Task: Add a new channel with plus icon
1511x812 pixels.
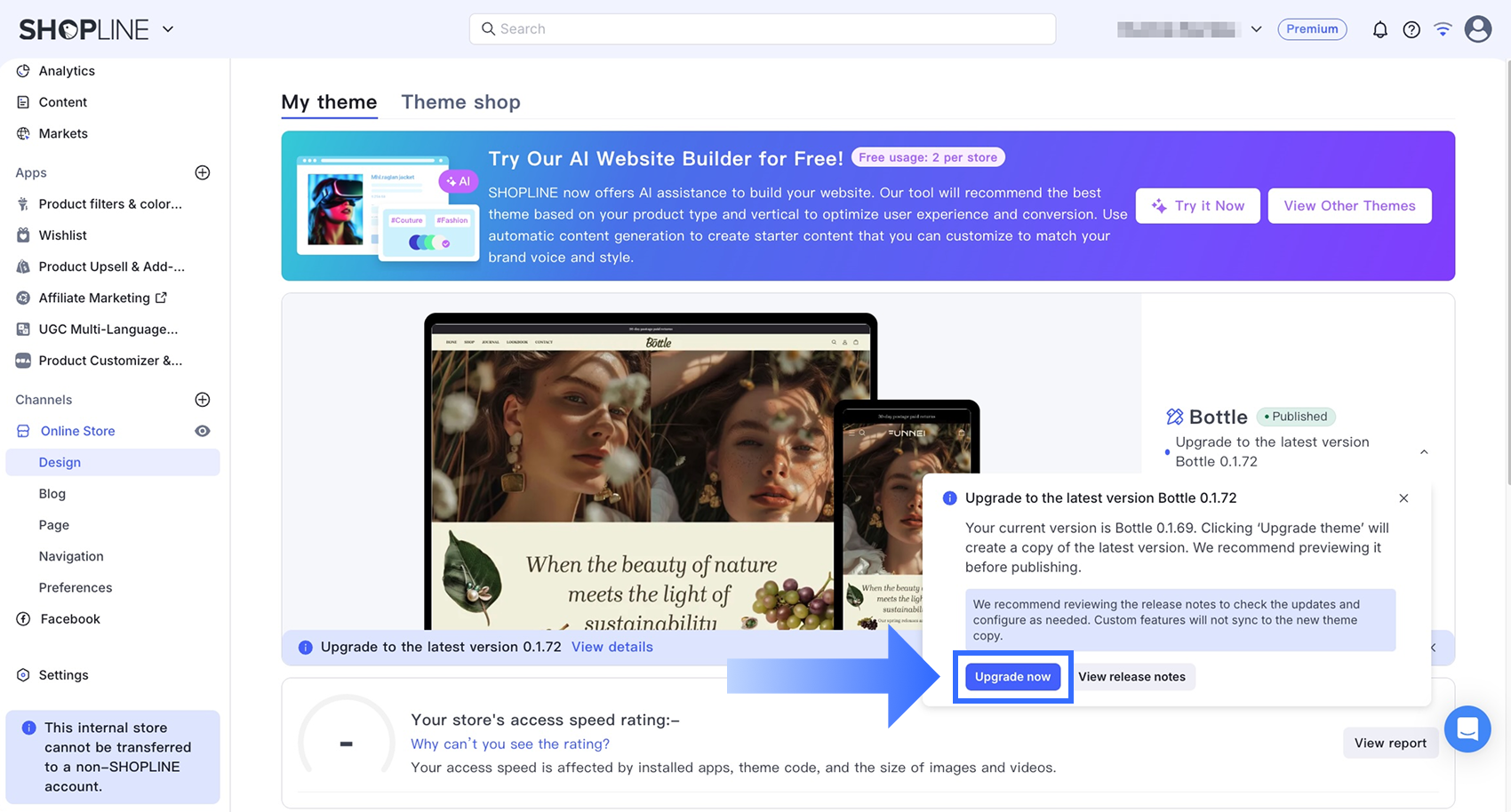Action: coord(203,400)
